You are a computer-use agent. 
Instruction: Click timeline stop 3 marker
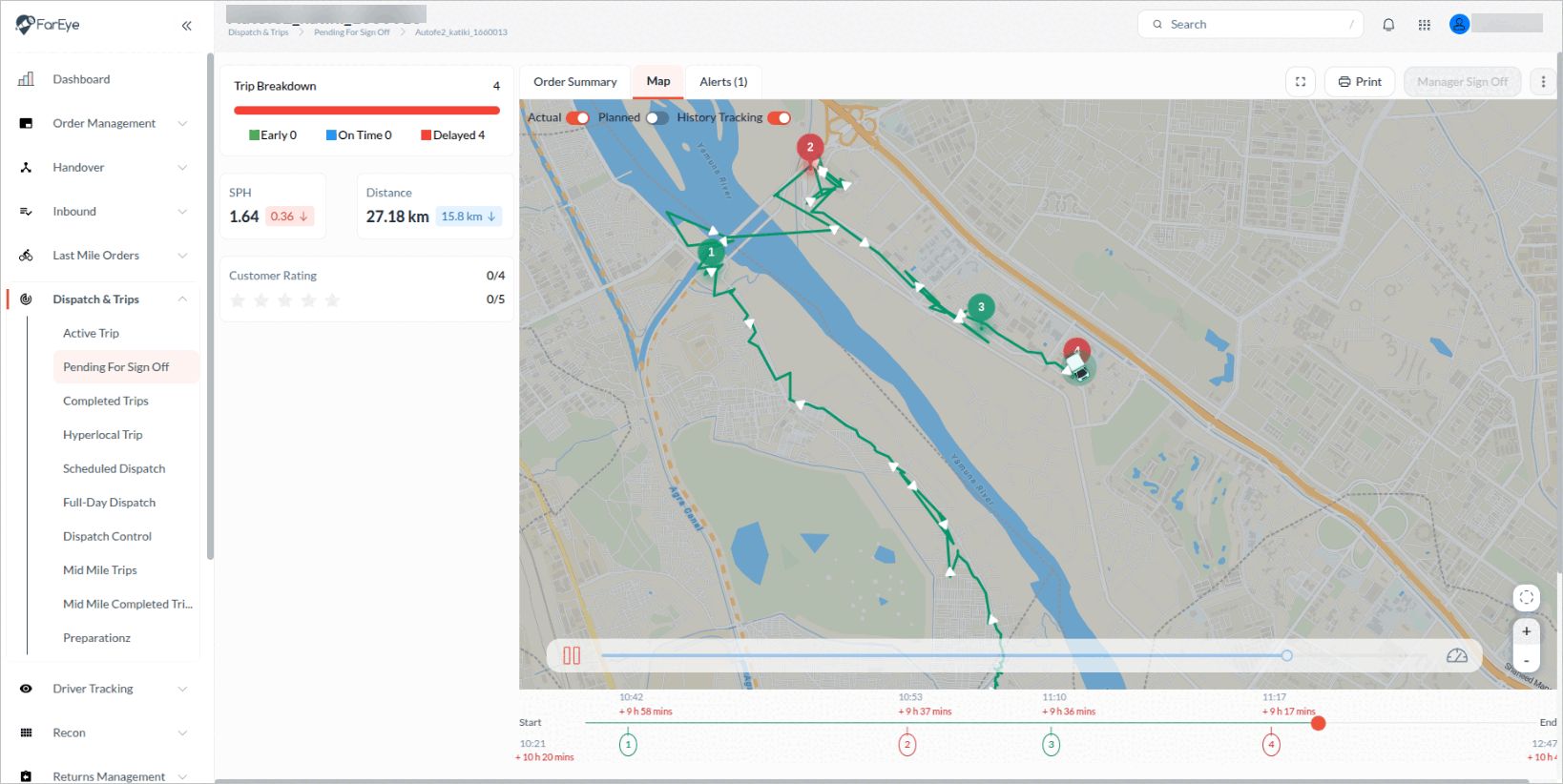click(x=1051, y=744)
